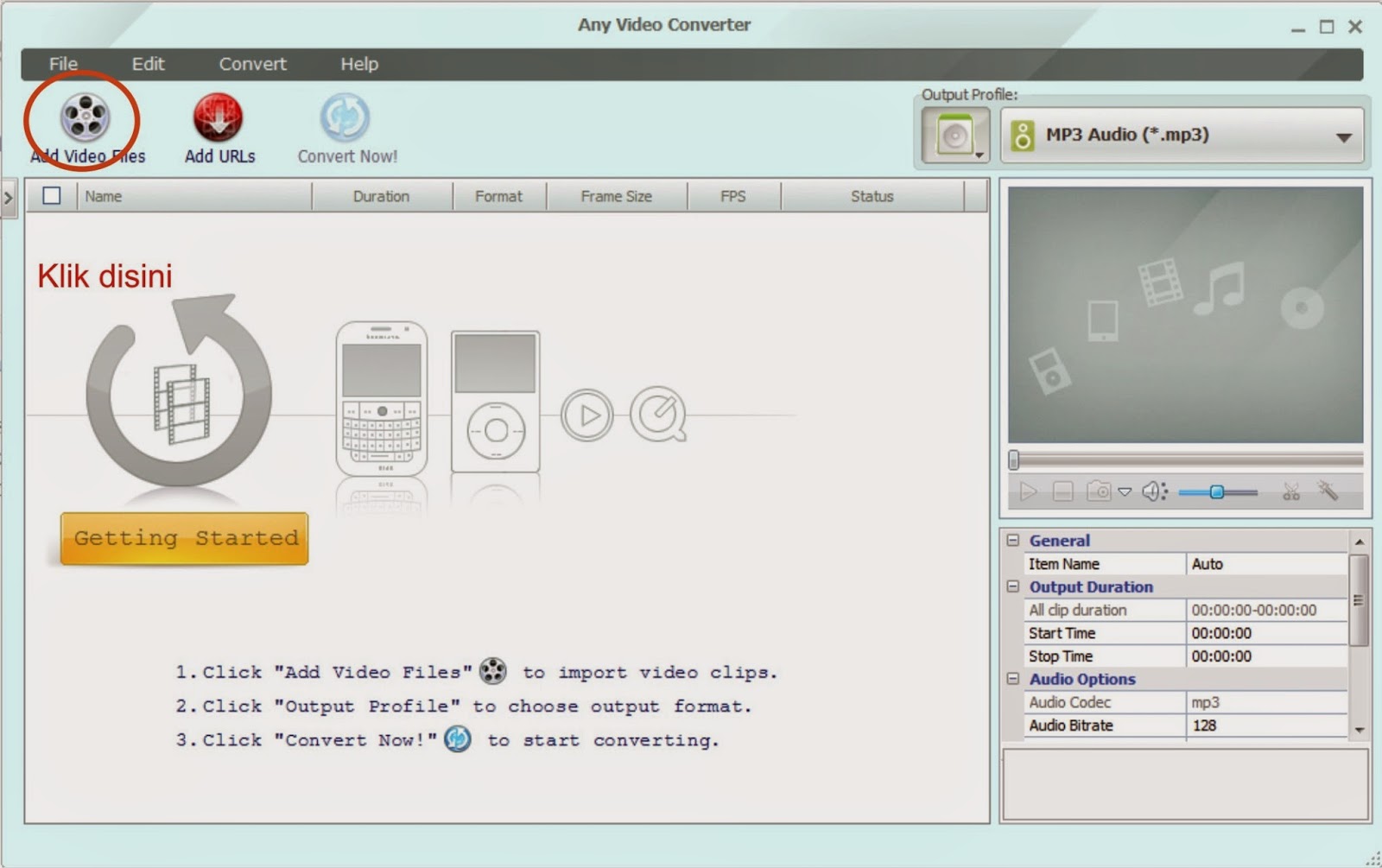Image resolution: width=1382 pixels, height=868 pixels.
Task: Take a snapshot with the camera icon
Action: (1099, 491)
